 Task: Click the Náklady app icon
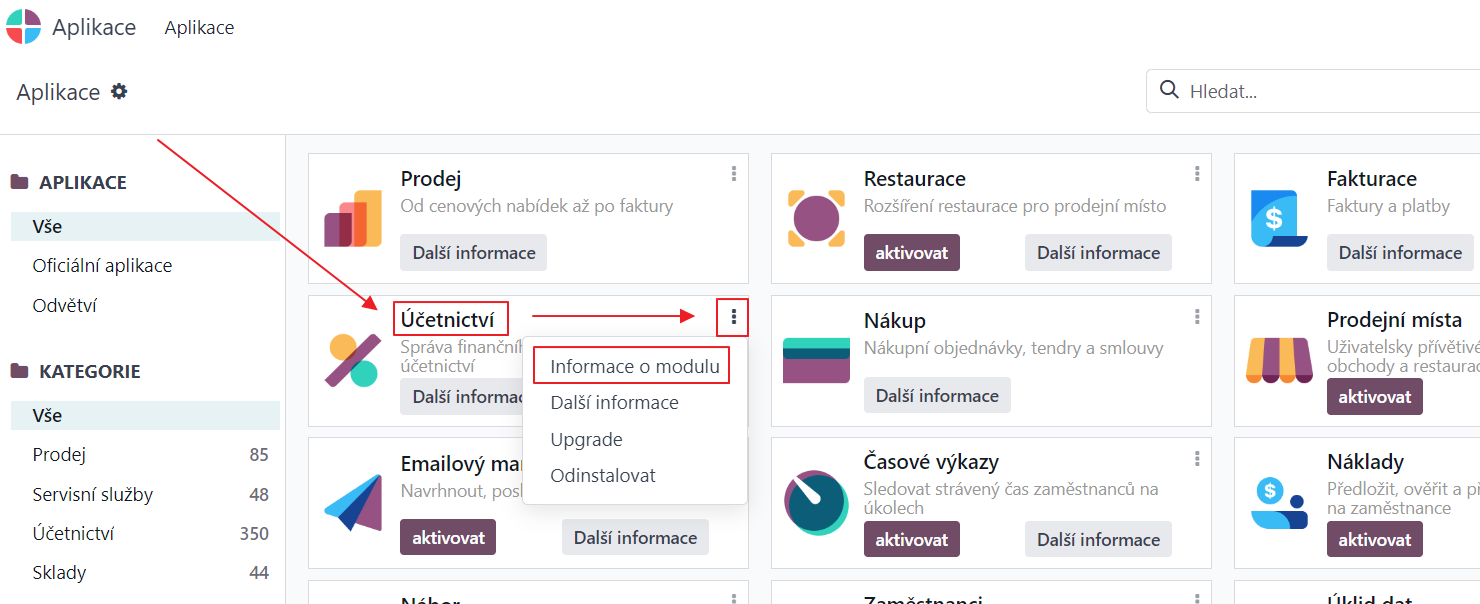(1279, 503)
